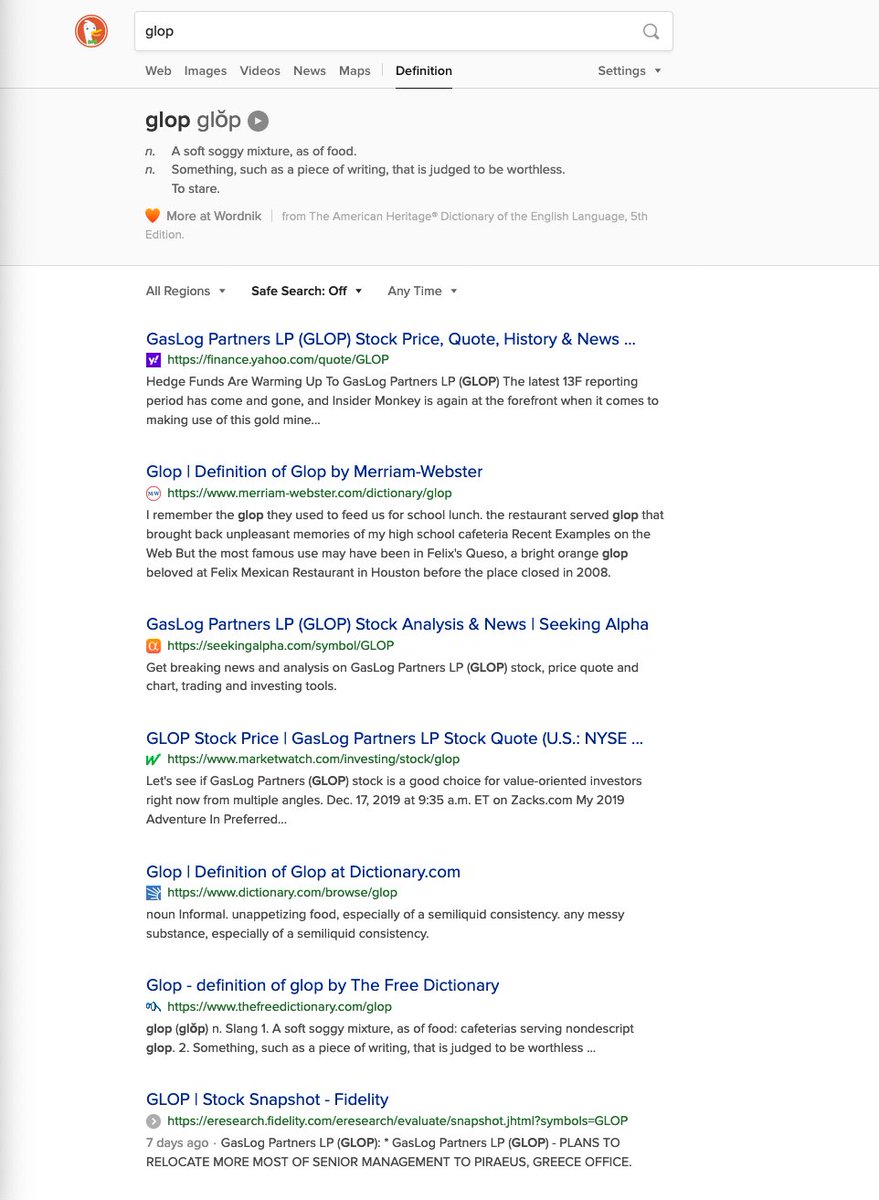The height and width of the screenshot is (1200, 879).
Task: Click the '7 days ago' timestamp
Action: 177,1143
